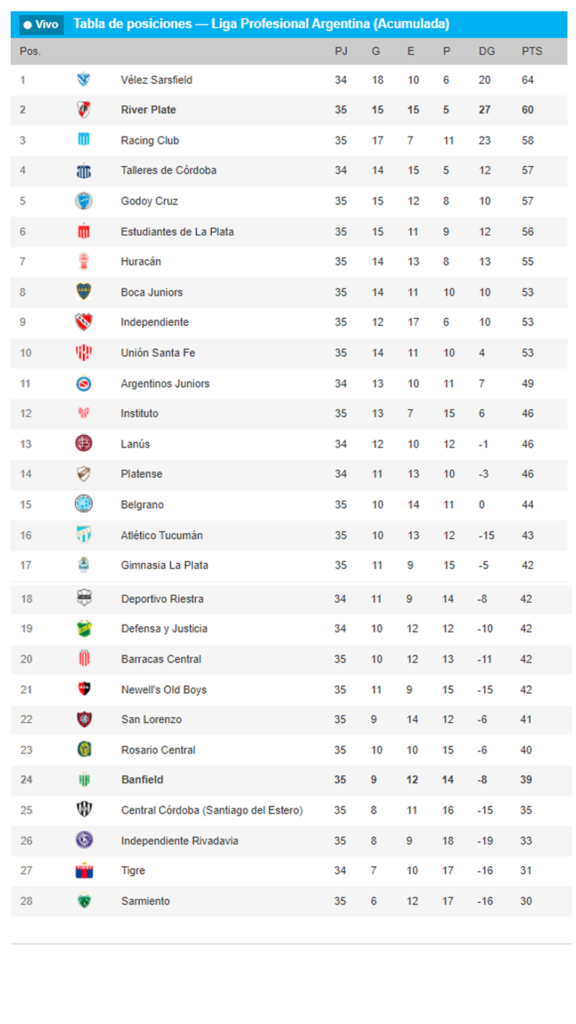Click the Independiente red crest
Viewport: 576px width, 1024px height.
84,322
